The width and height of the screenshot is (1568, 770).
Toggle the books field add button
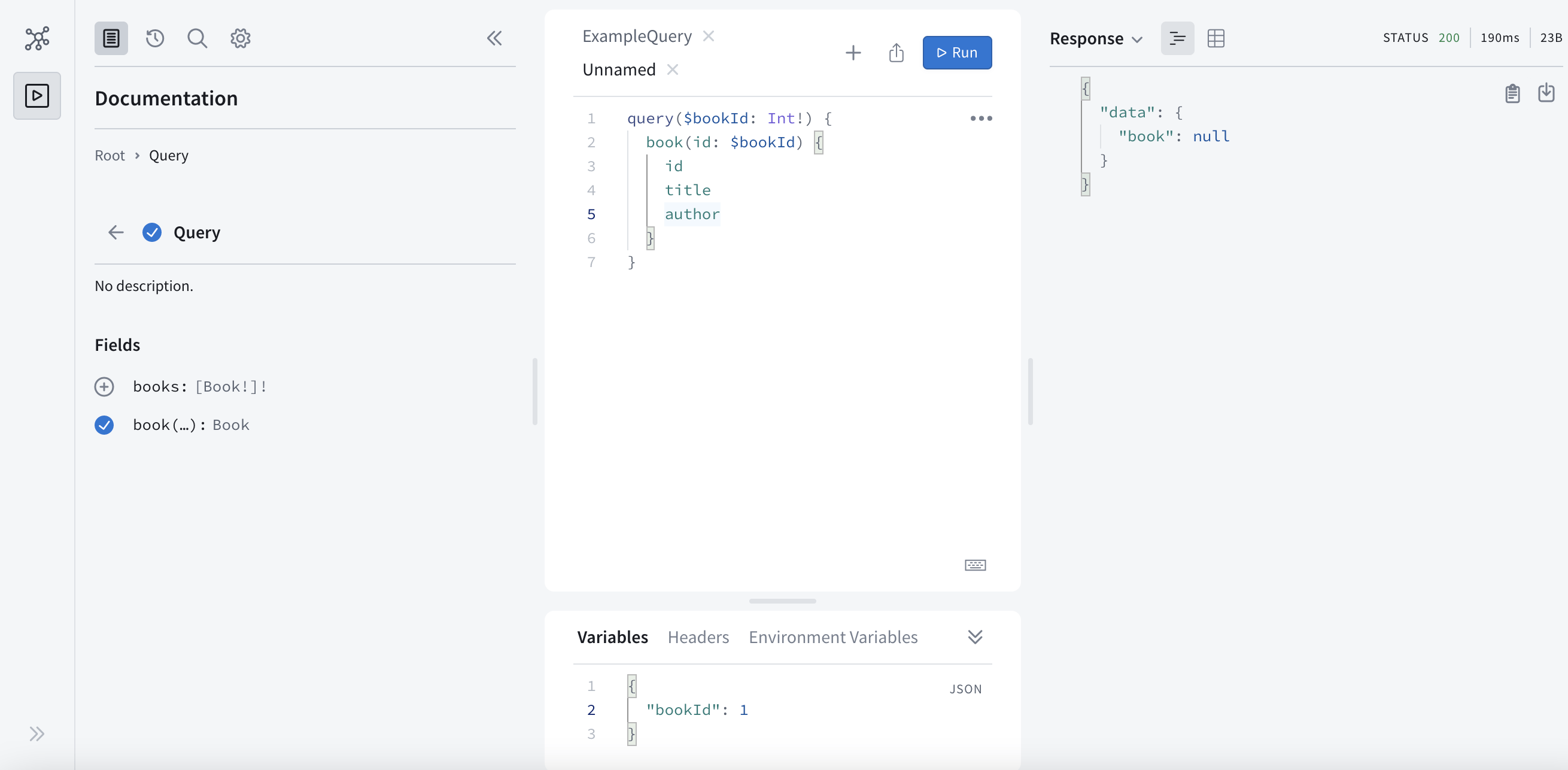[x=105, y=386]
